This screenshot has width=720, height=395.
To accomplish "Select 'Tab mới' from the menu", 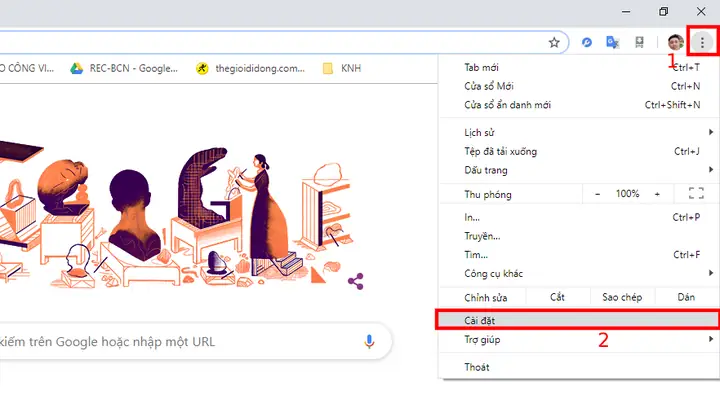I will click(579, 68).
